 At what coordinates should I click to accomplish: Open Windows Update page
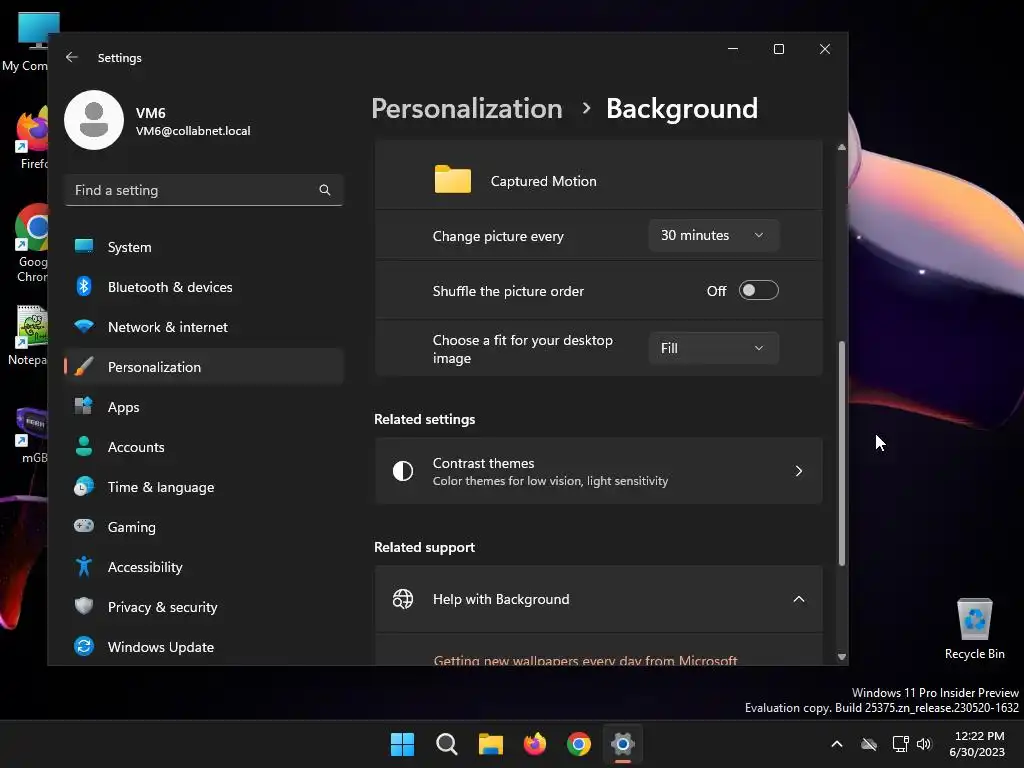click(204, 647)
